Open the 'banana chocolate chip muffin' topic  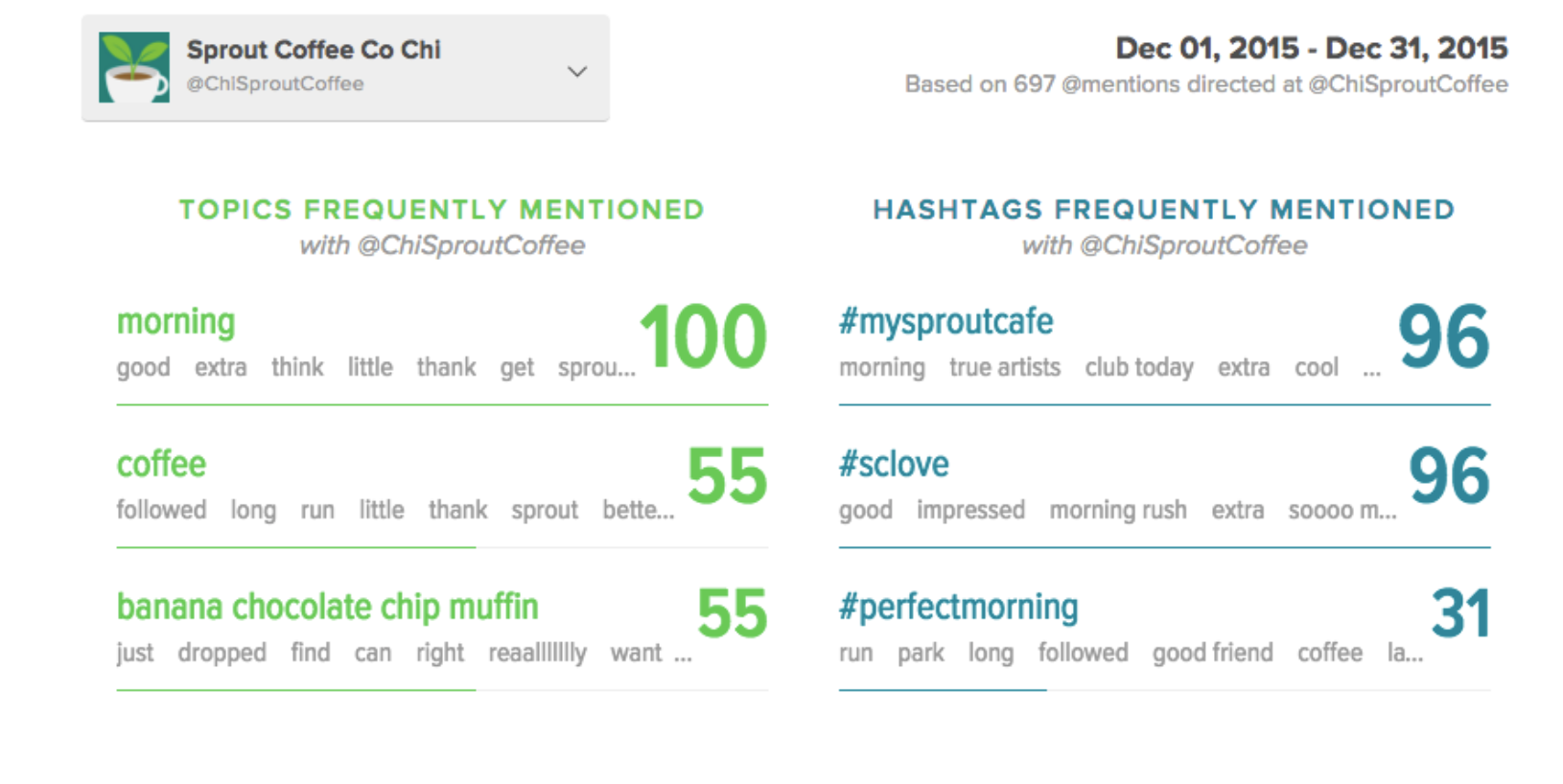[x=327, y=607]
